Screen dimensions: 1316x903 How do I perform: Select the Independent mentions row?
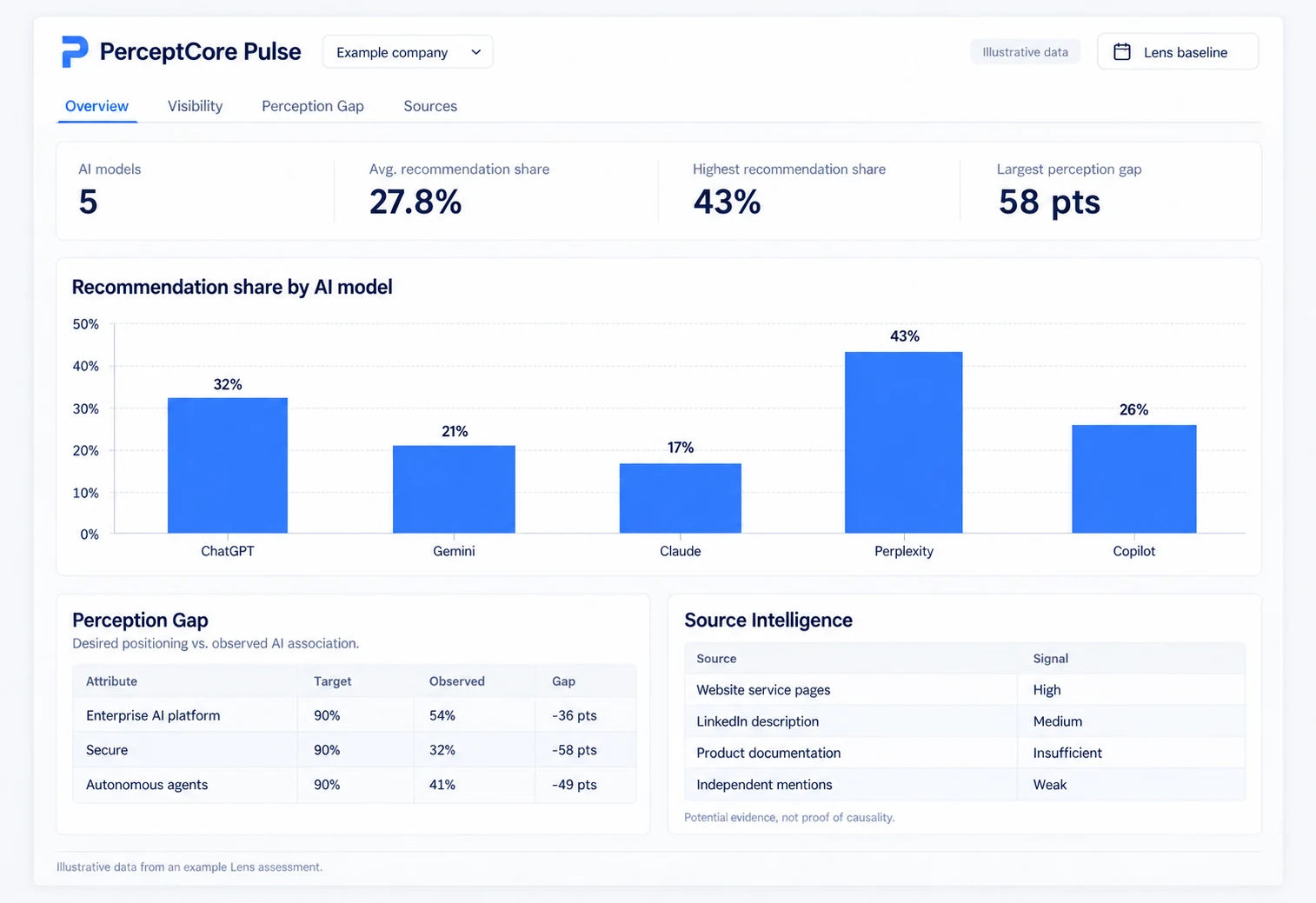965,785
